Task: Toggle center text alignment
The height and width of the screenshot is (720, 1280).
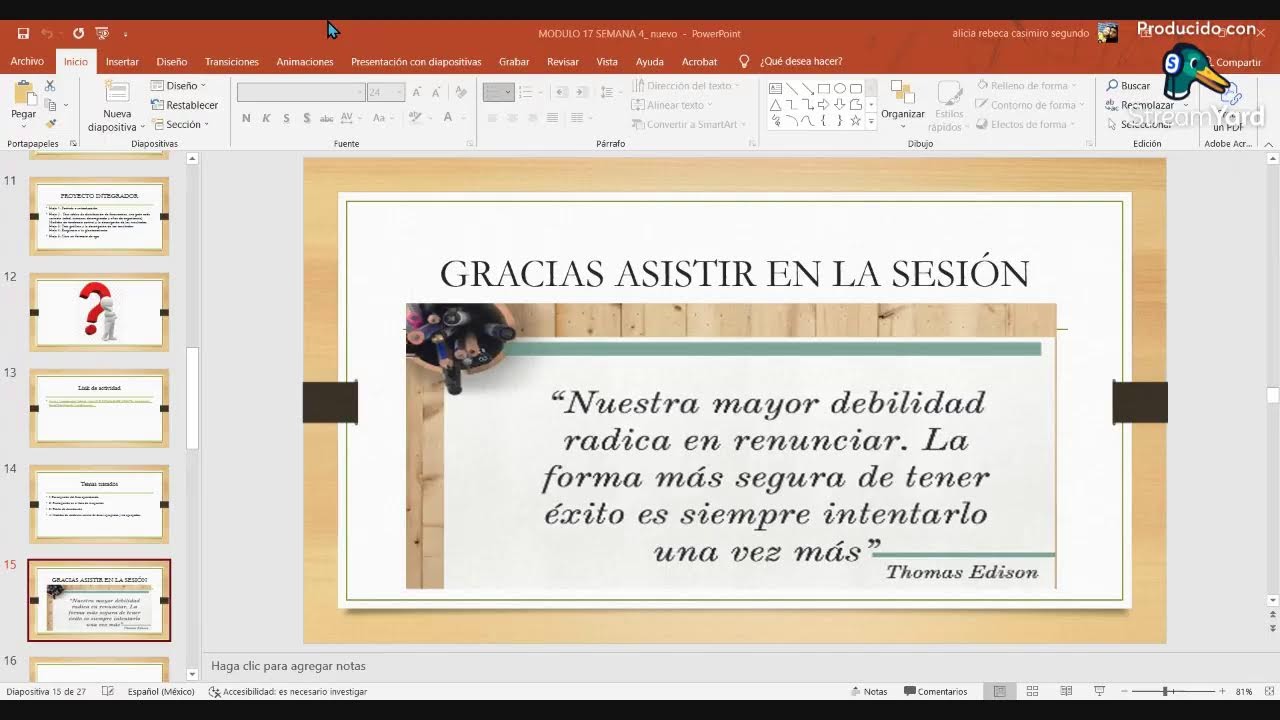Action: pos(512,118)
